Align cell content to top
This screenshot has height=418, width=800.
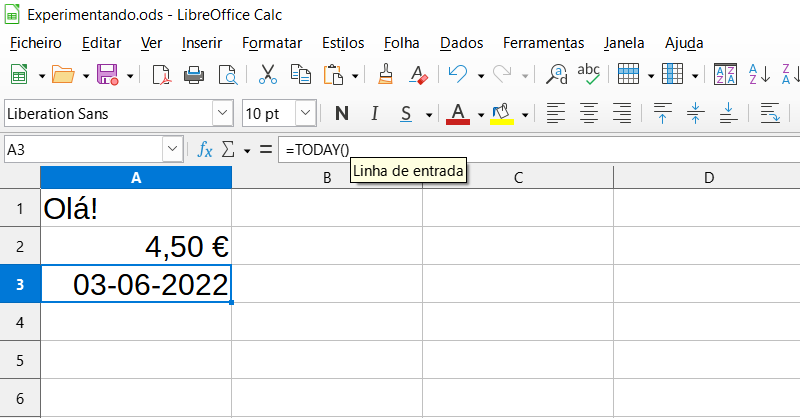pyautogui.click(x=662, y=113)
